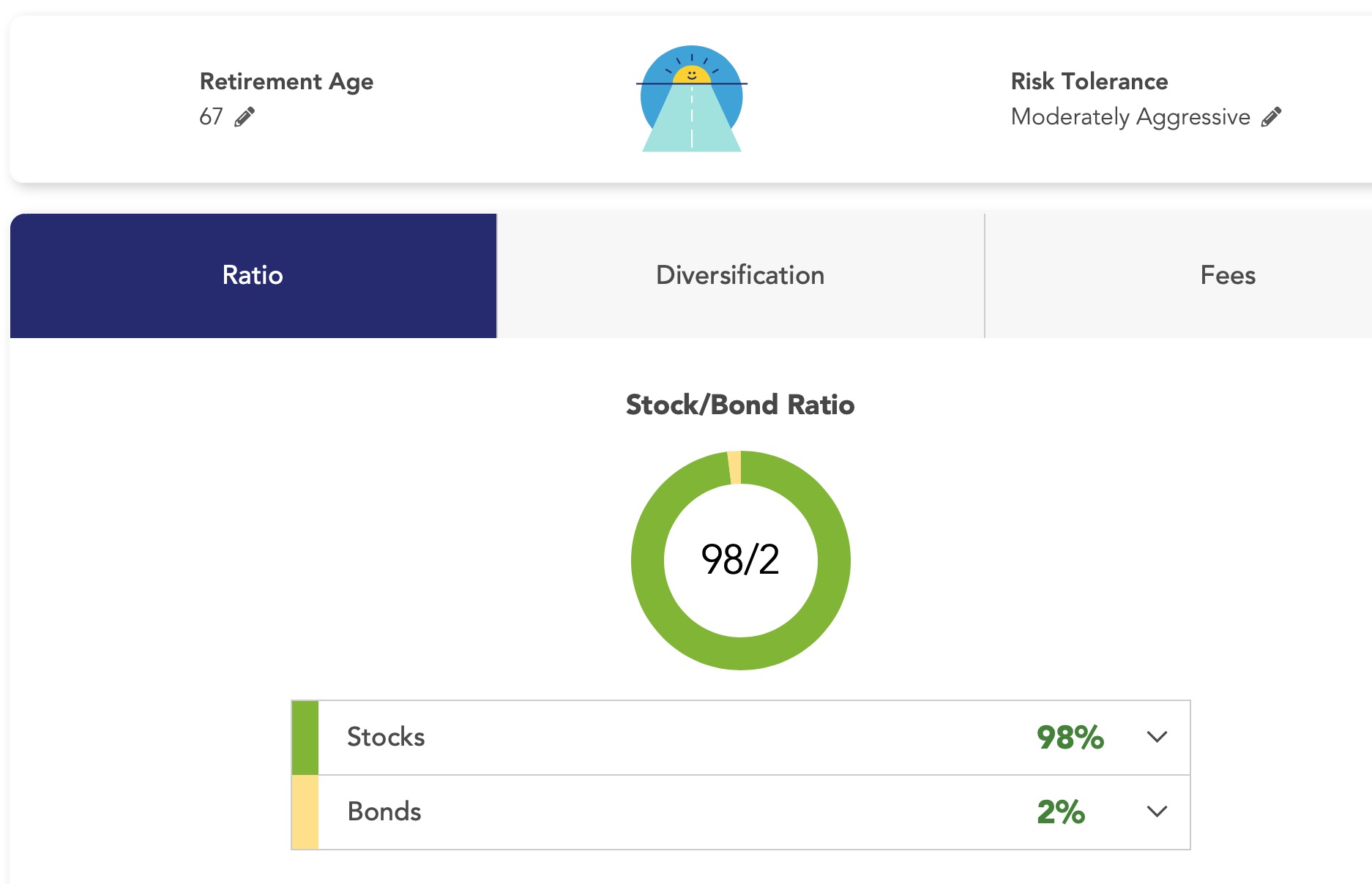Switch to the Ratio tab

coord(253,276)
